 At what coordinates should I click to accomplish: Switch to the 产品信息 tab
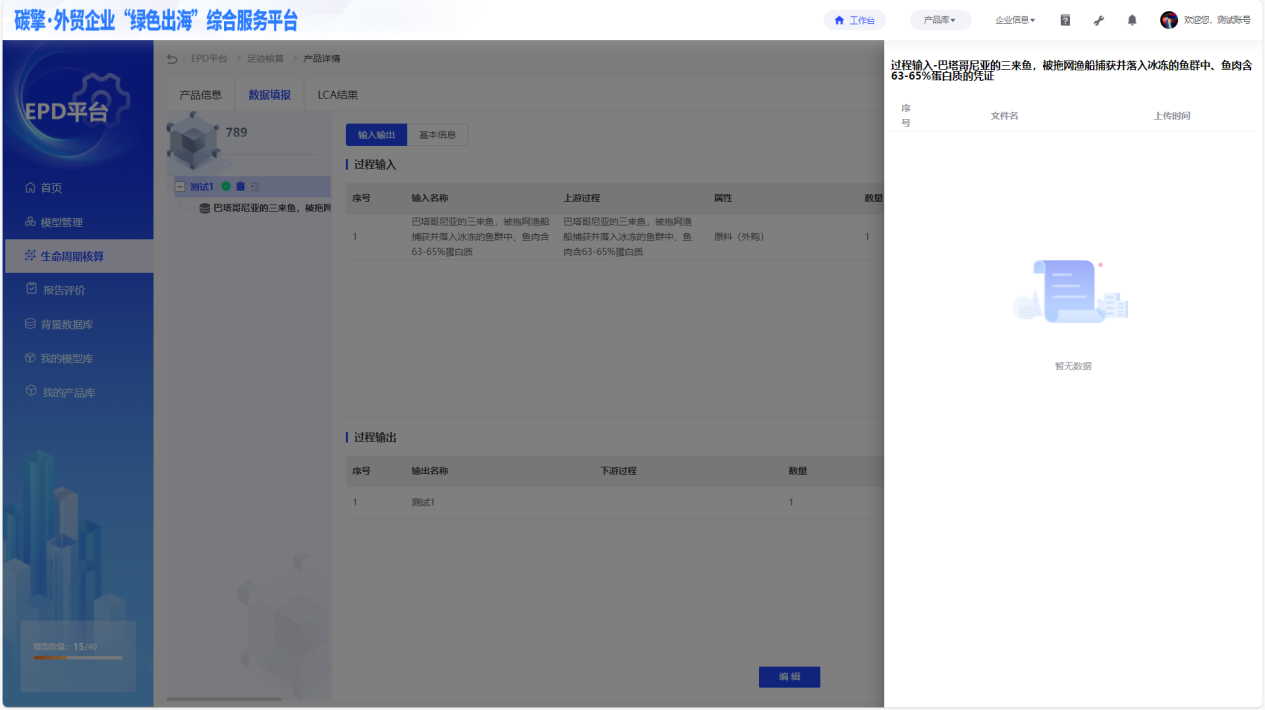(200, 95)
